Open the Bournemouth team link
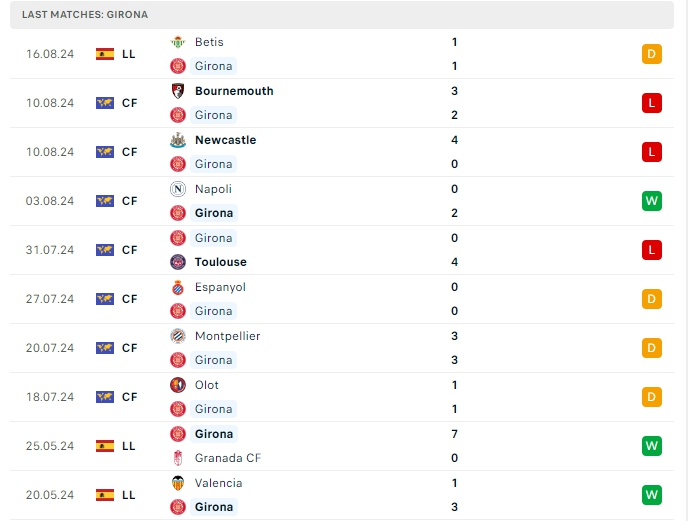 point(234,91)
